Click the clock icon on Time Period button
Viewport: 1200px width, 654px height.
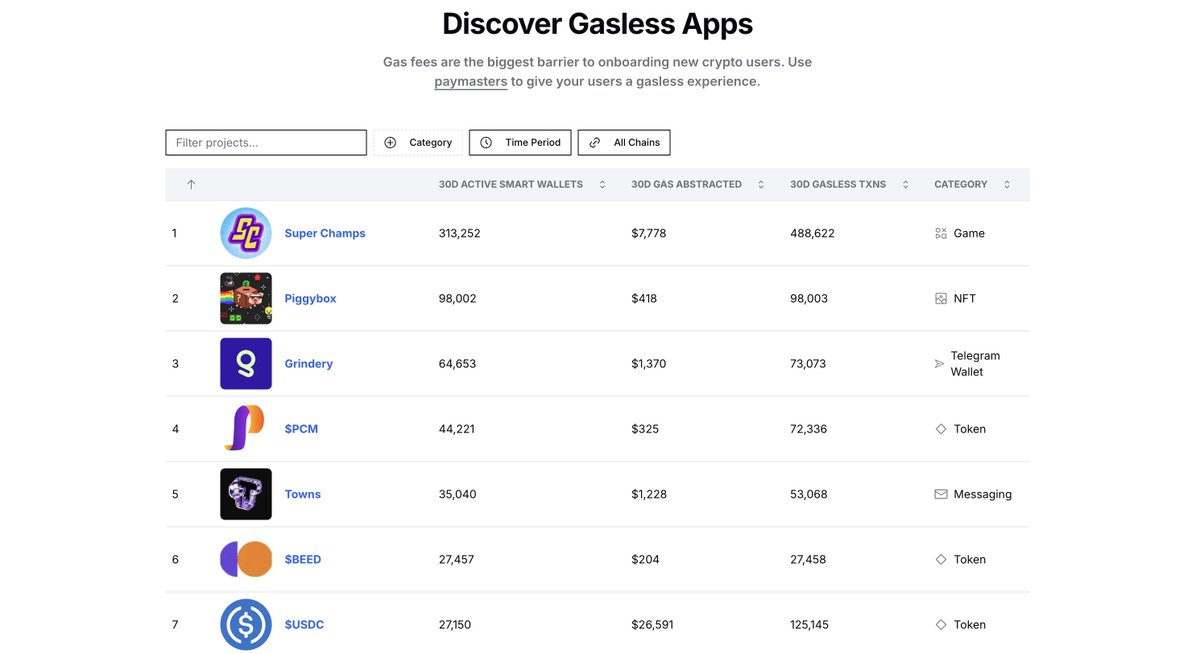(x=486, y=143)
